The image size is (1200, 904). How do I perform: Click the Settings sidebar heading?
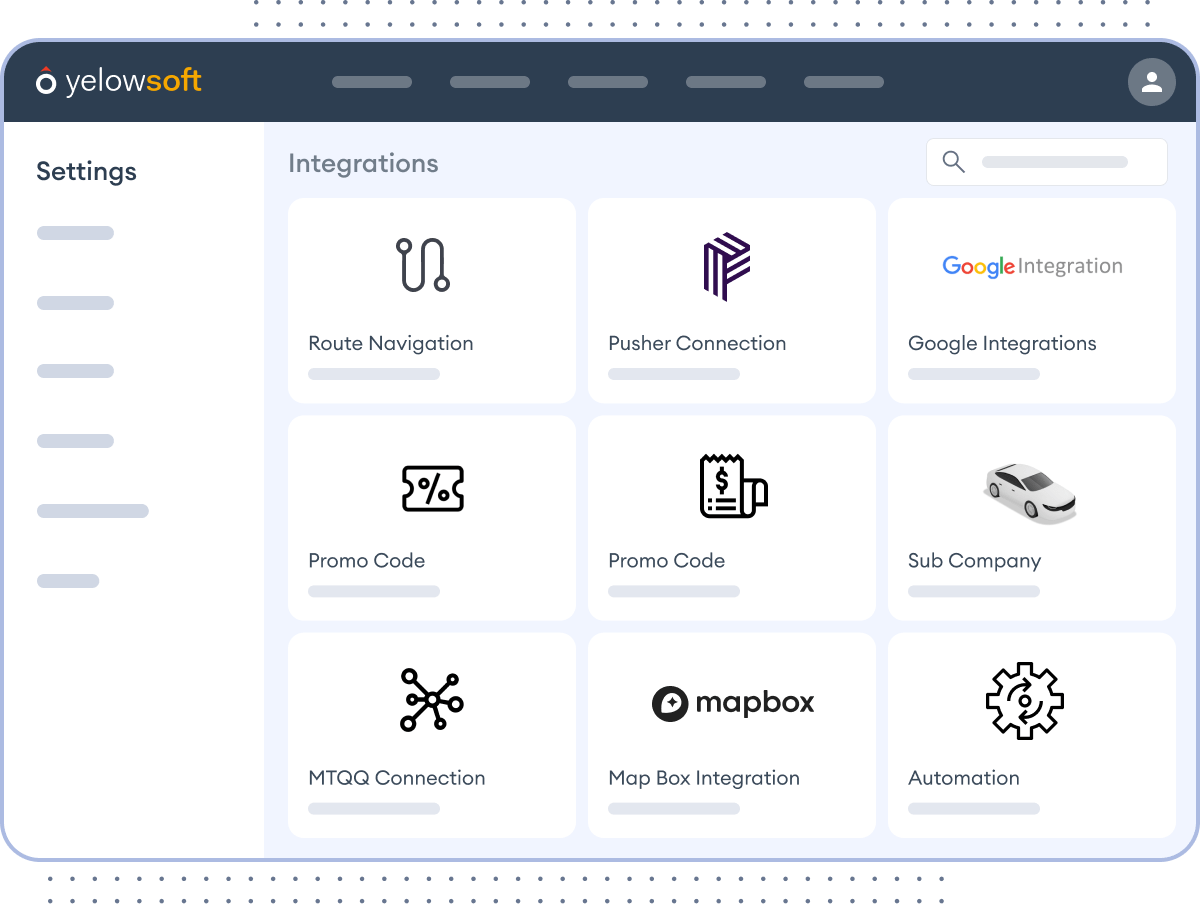[86, 171]
